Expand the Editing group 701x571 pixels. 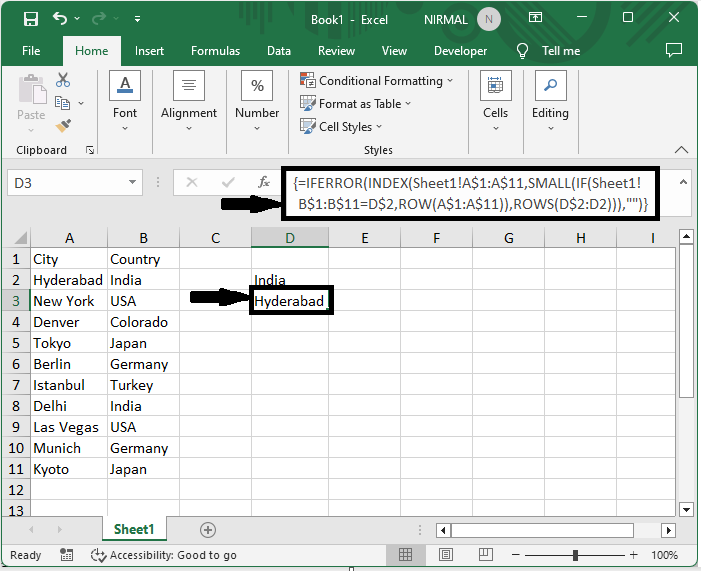click(550, 101)
